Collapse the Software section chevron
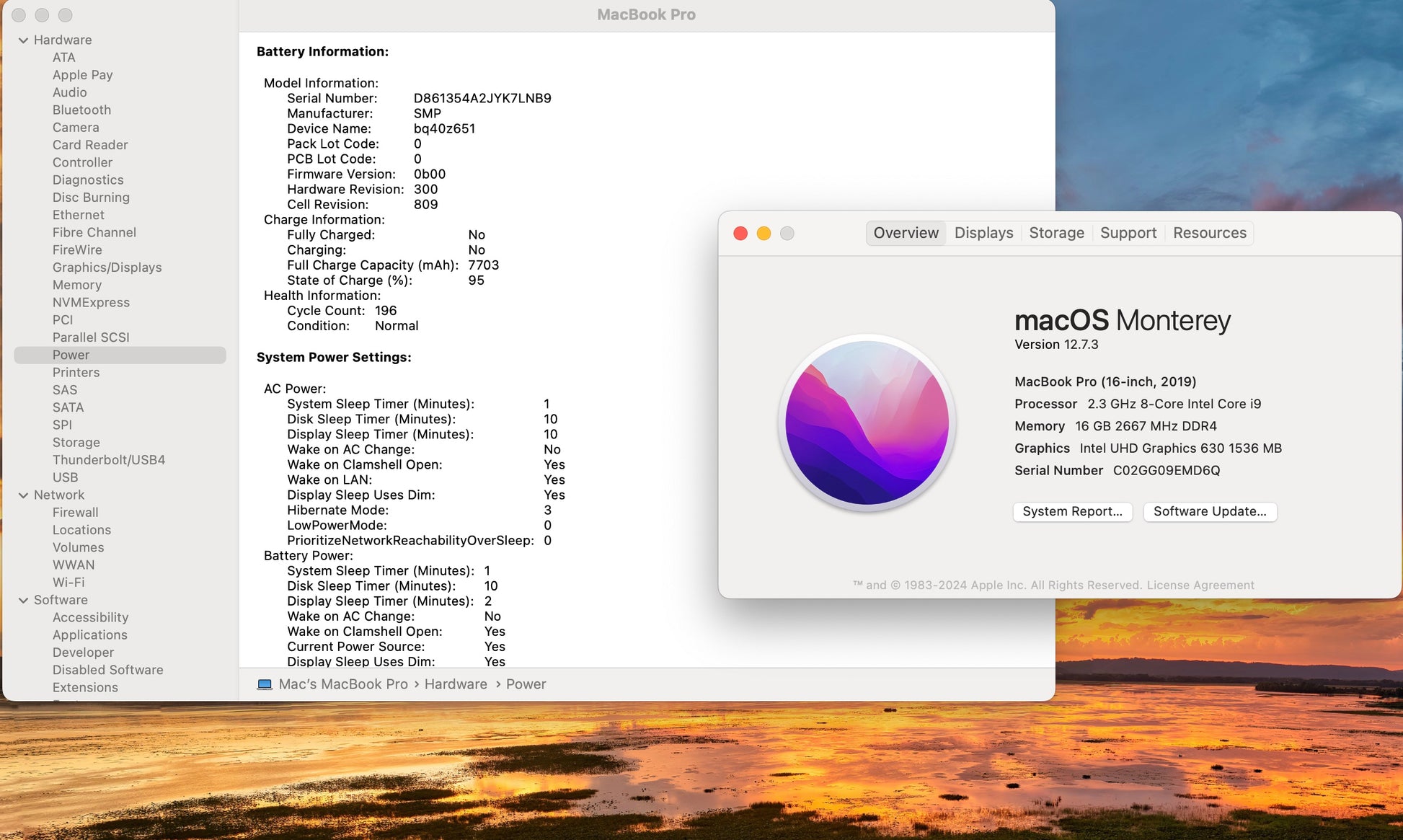Viewport: 1403px width, 840px height. pos(24,600)
